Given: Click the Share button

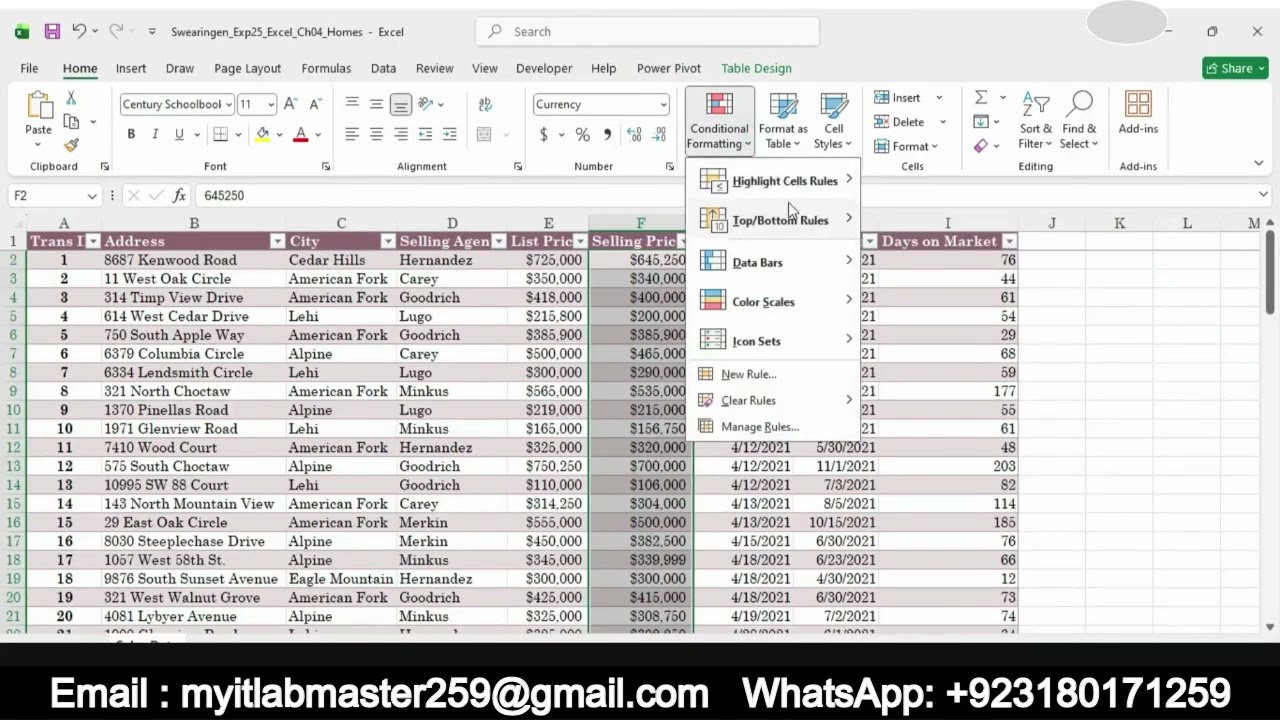Looking at the screenshot, I should coord(1235,68).
